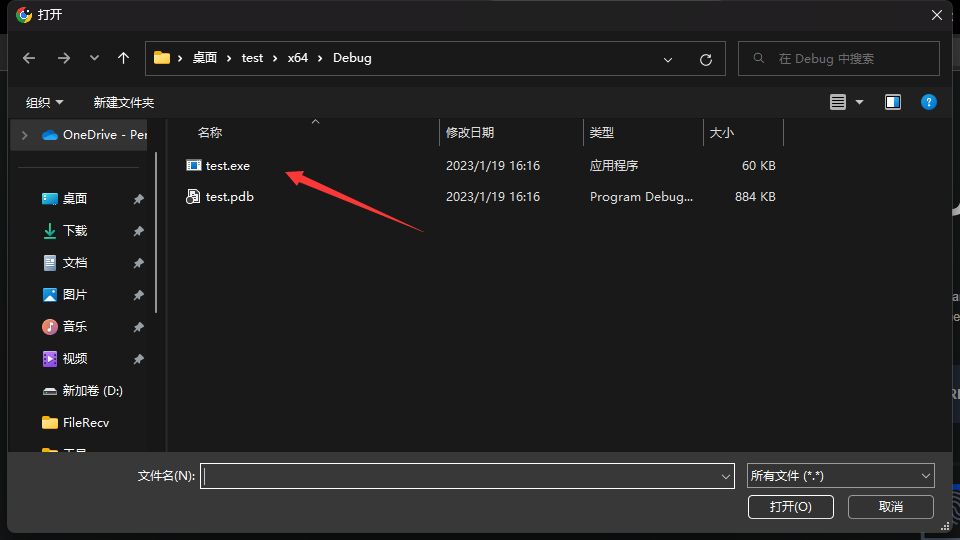Close the 打开 dialog
The image size is (960, 540).
(937, 15)
